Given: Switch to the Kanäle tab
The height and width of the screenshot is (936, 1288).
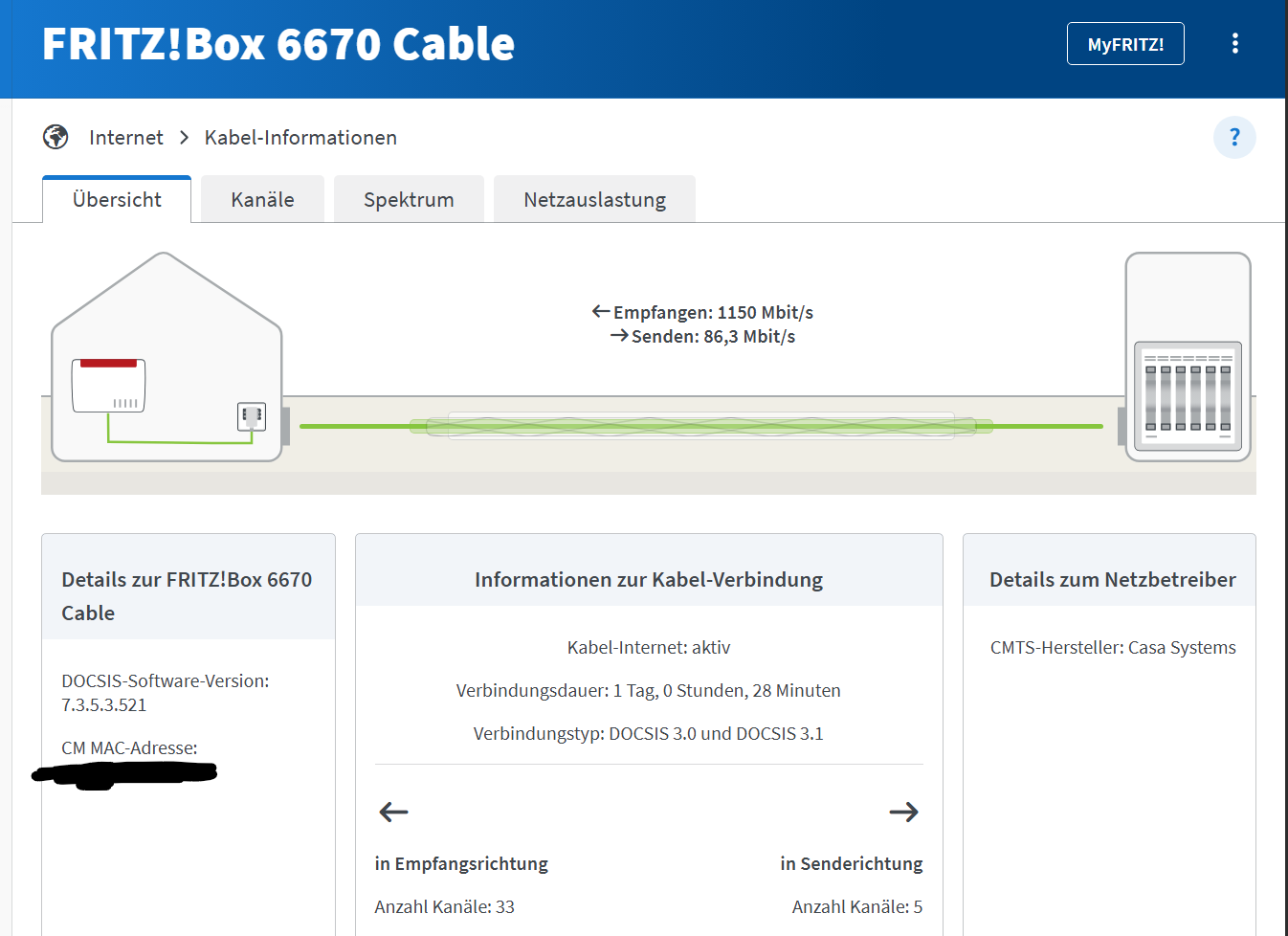Looking at the screenshot, I should click(262, 200).
